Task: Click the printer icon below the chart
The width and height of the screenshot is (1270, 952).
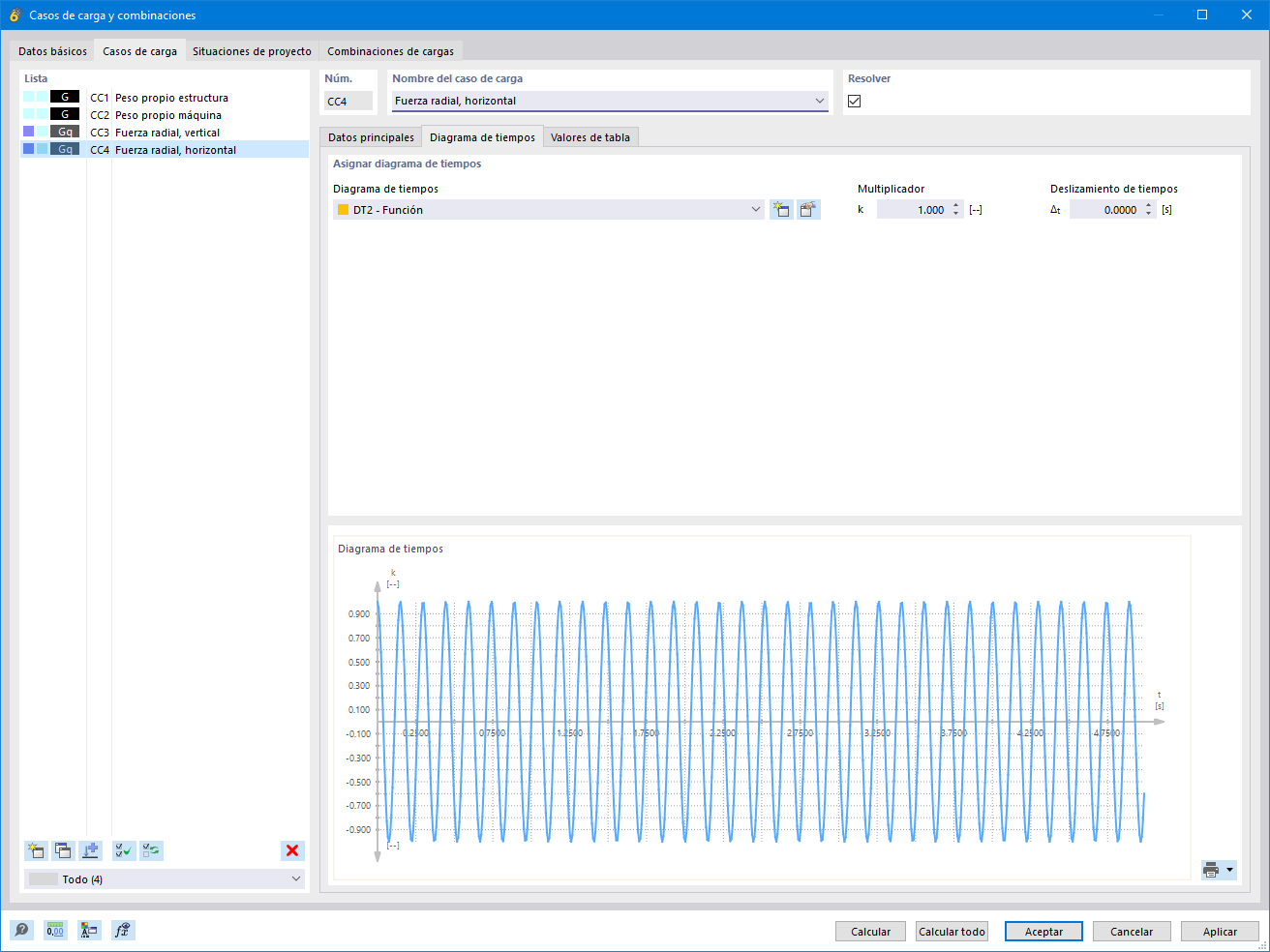Action: [x=1211, y=870]
